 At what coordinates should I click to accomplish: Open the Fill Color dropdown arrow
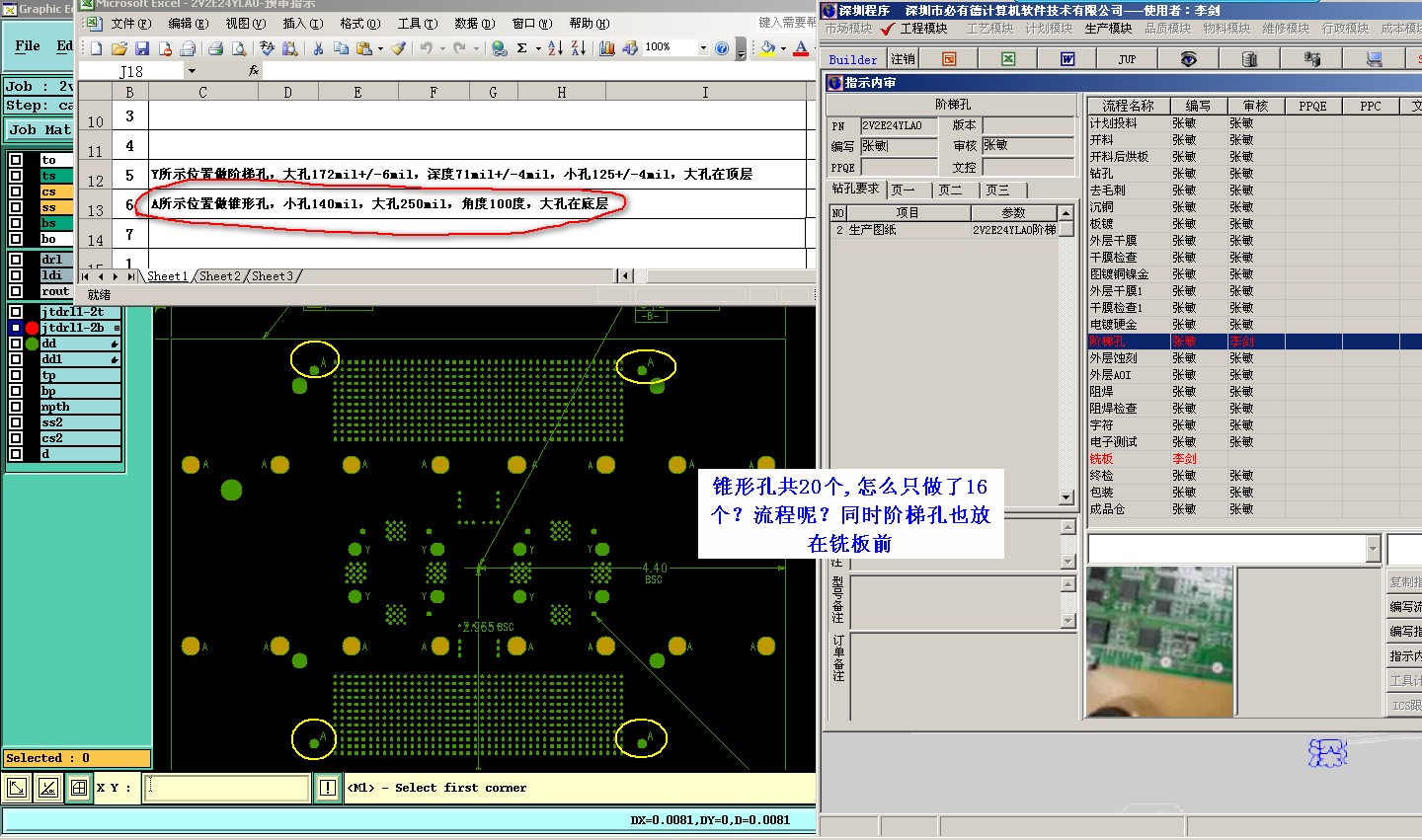[x=783, y=47]
